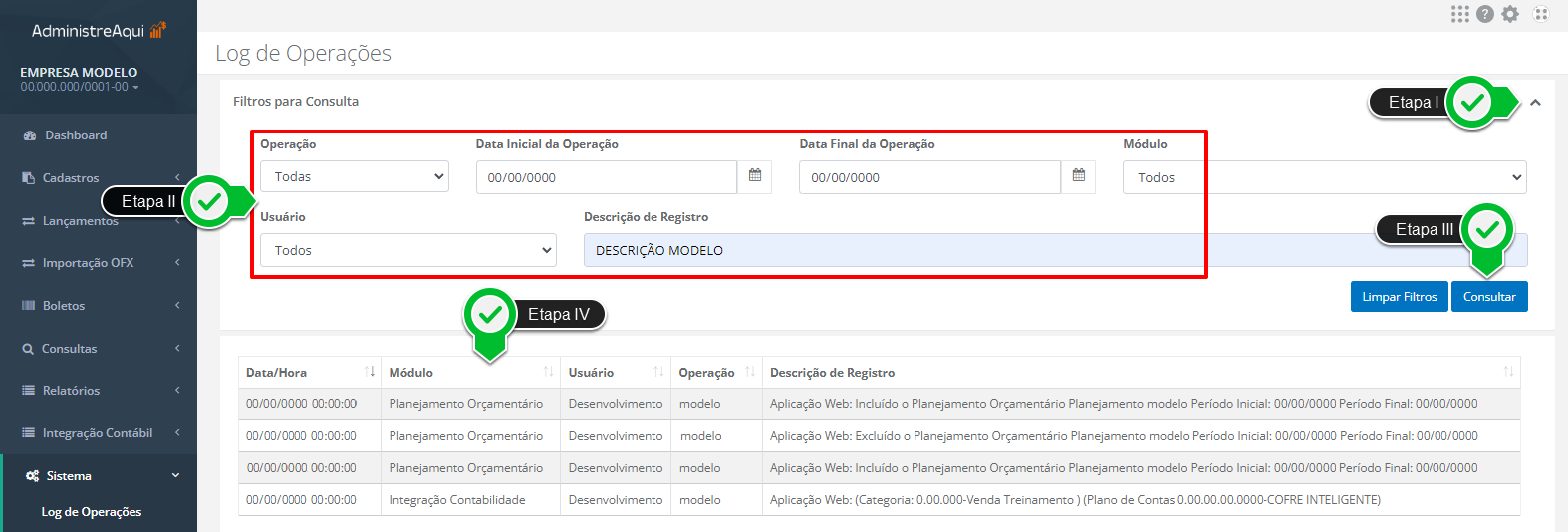Screen dimensions: 1568x532
Task: Click the Dashboard icon in sidebar
Action: coord(30,135)
